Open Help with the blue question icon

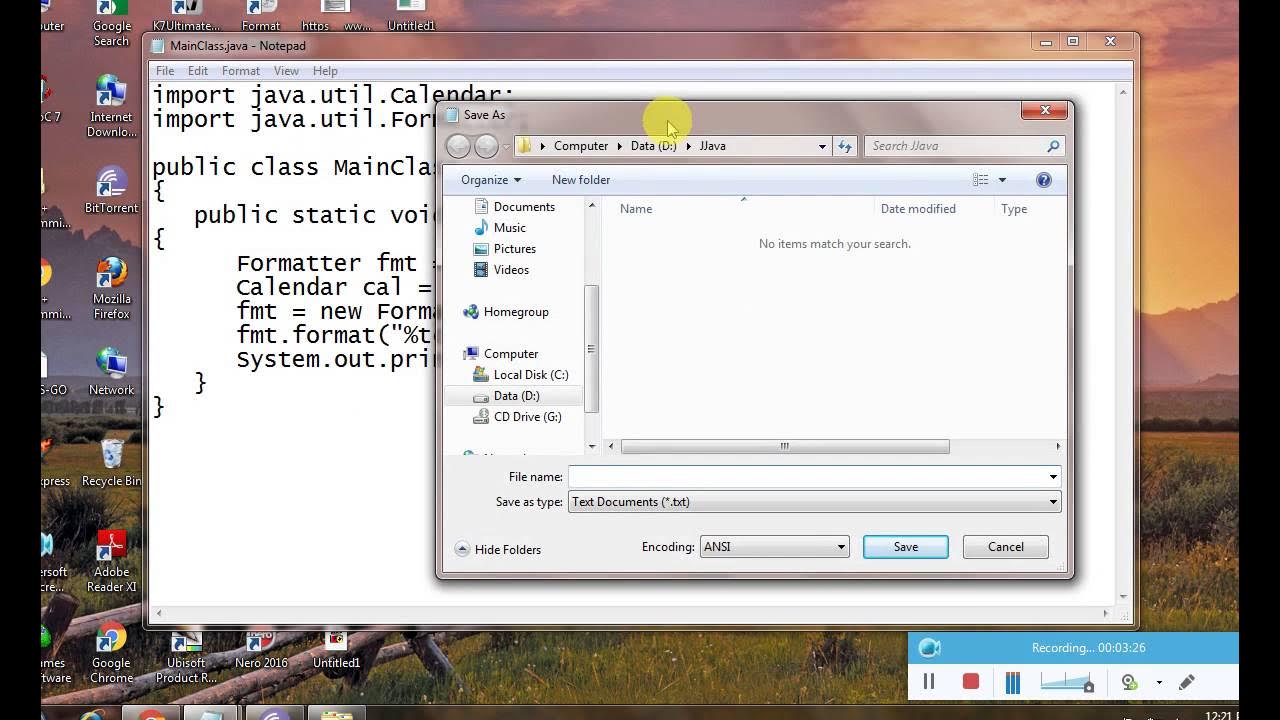1044,180
